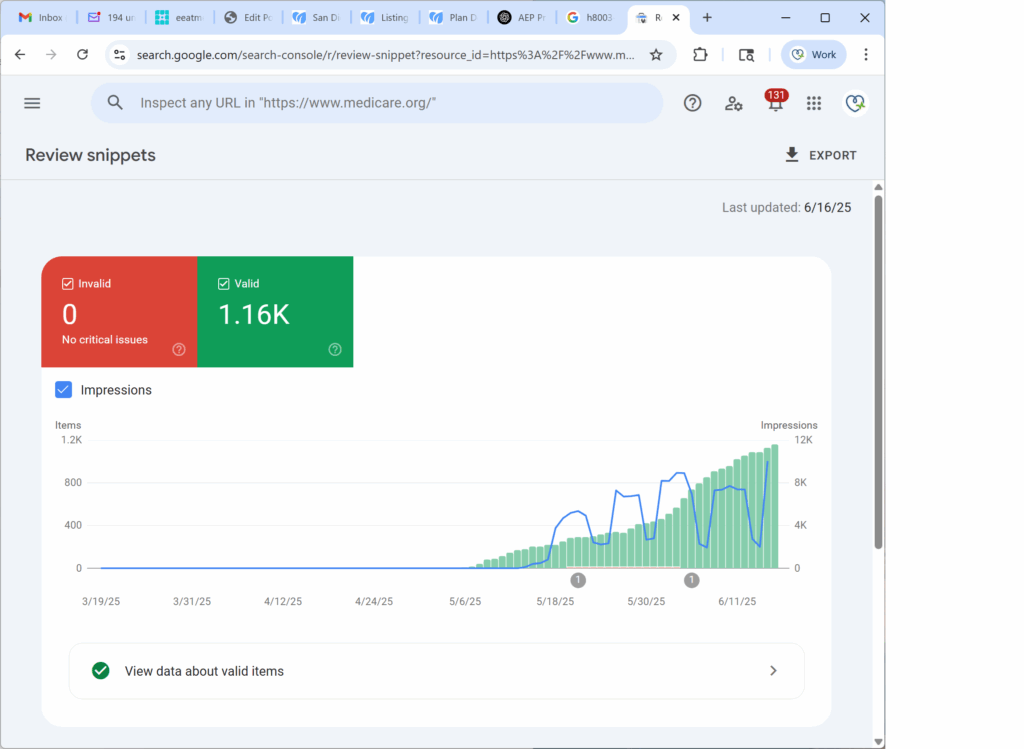1024x749 pixels.
Task: Click the Export download icon
Action: coord(792,155)
